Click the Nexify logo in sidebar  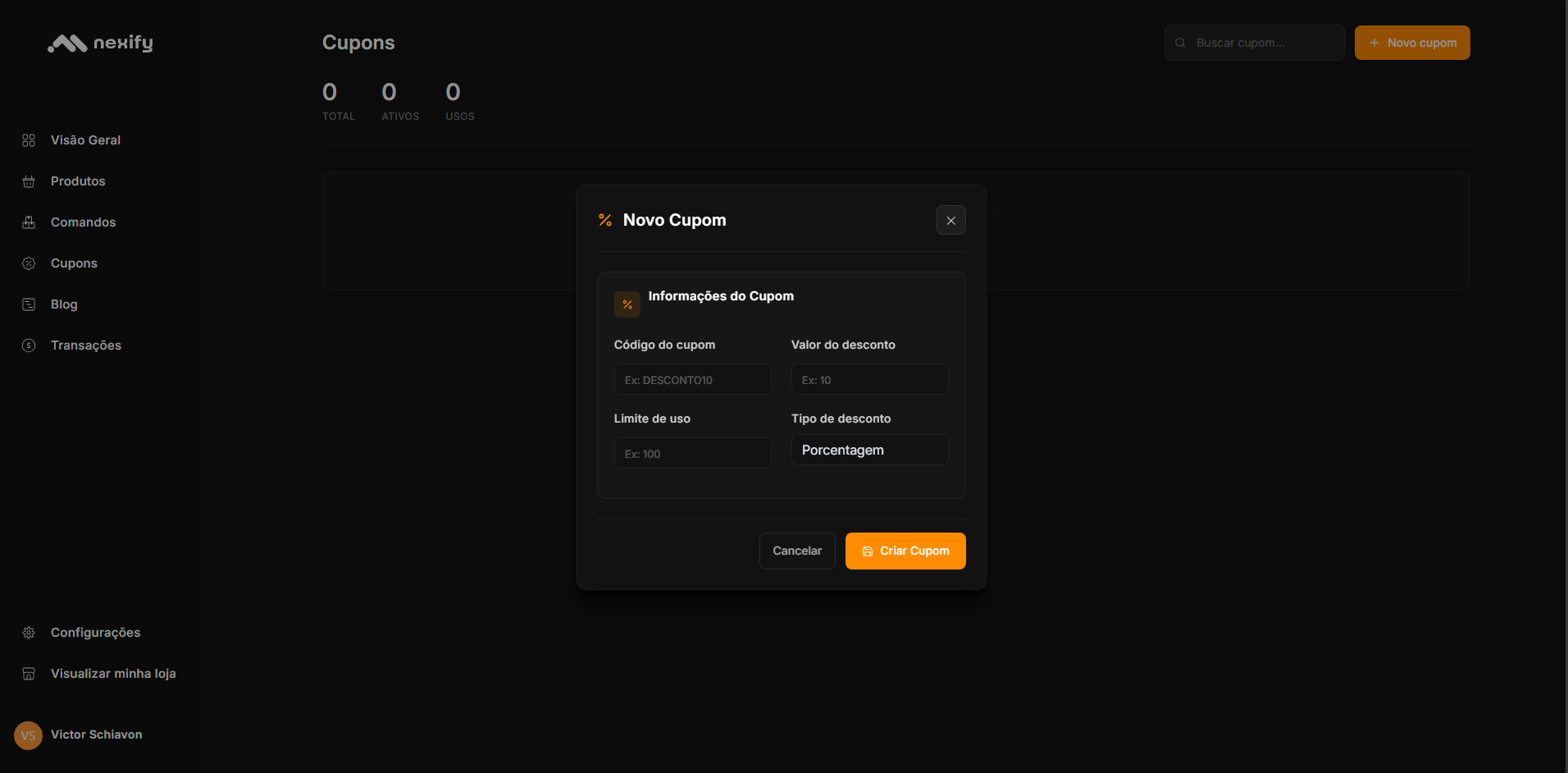[x=100, y=43]
